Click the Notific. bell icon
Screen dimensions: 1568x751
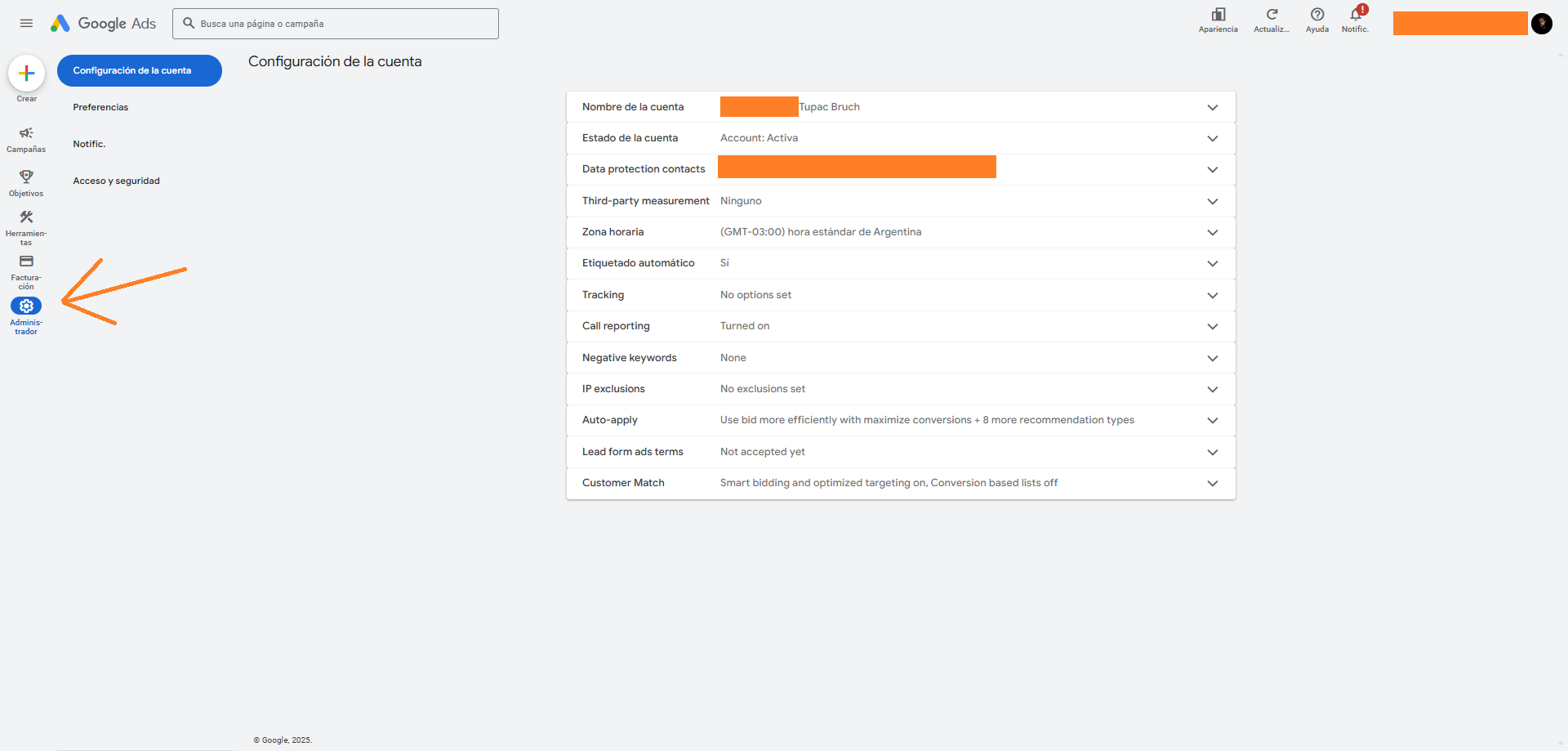tap(1355, 16)
